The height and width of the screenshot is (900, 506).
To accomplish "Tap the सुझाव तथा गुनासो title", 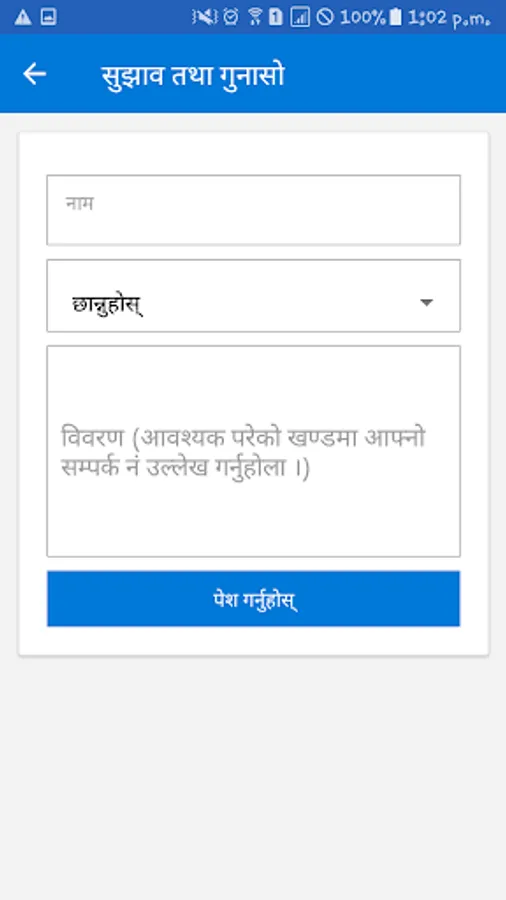I will [x=193, y=75].
